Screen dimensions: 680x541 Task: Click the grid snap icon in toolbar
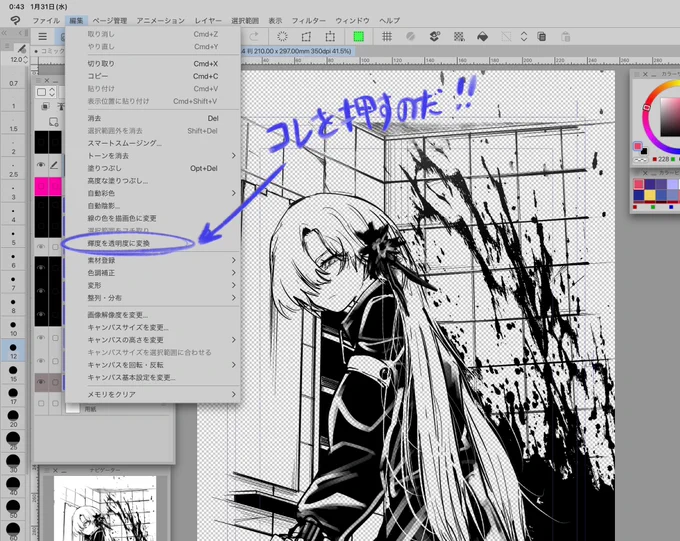click(387, 36)
